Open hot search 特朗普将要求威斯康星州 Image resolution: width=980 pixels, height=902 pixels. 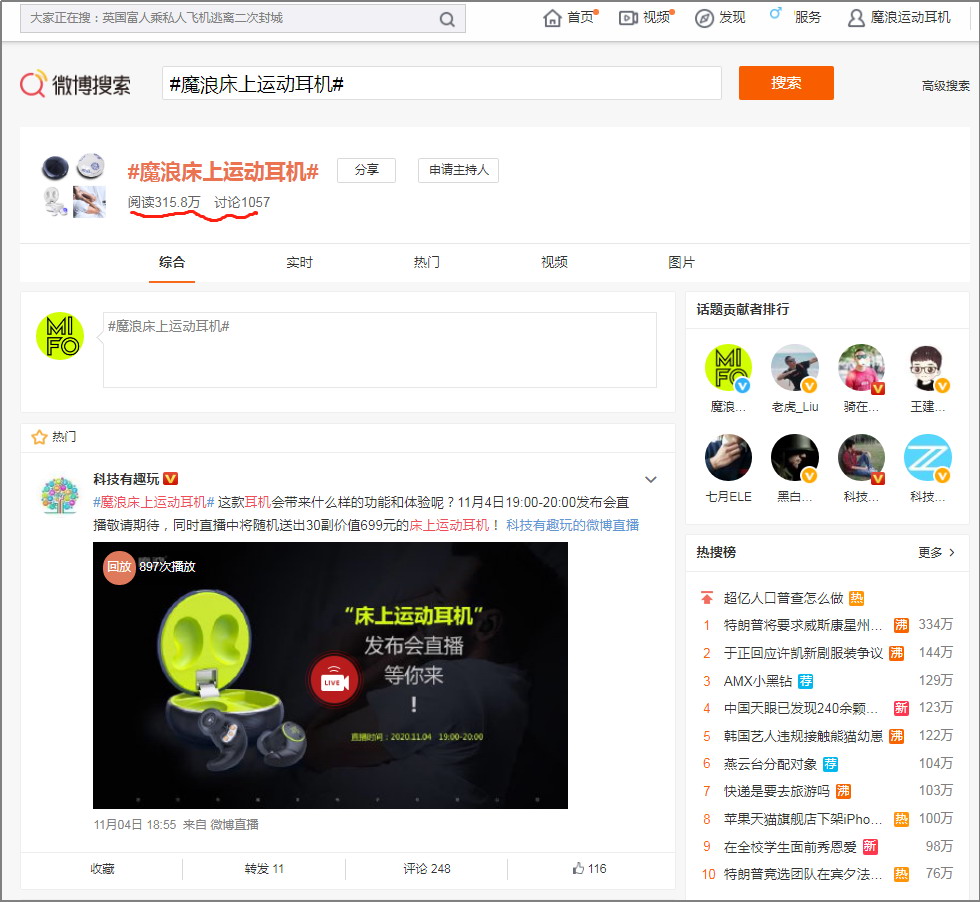803,625
